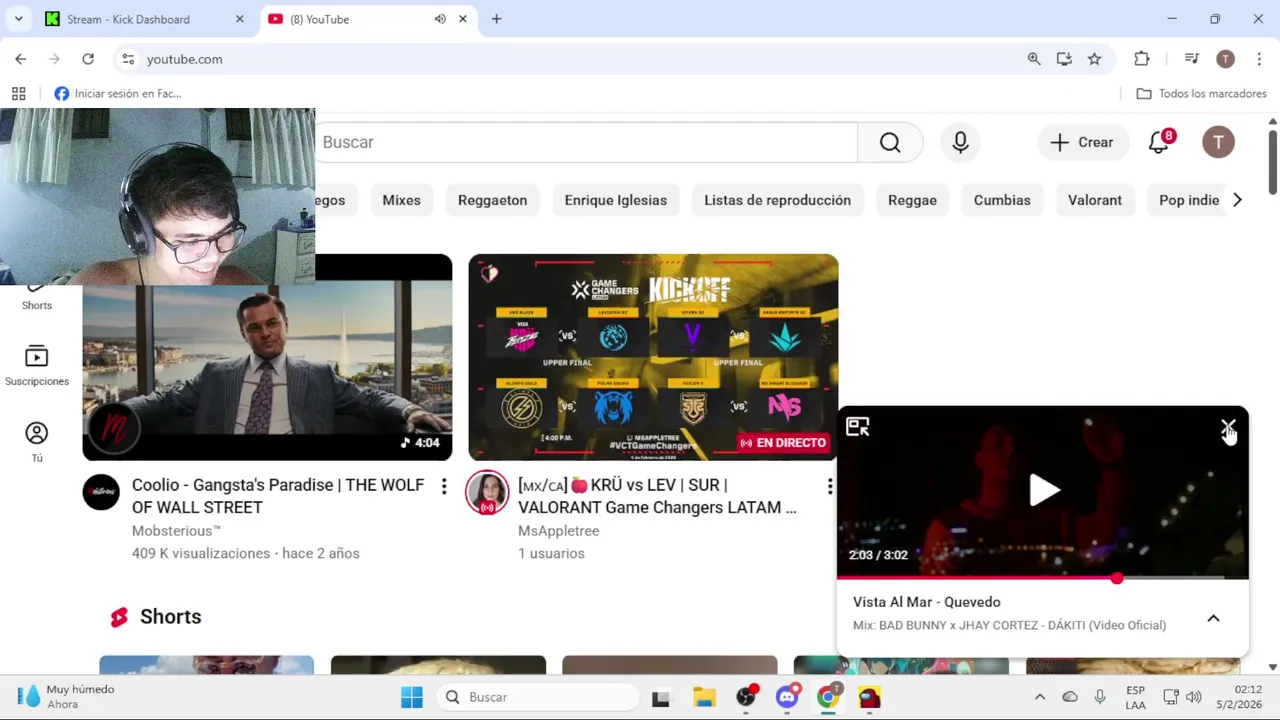Open the Suscripciones sidebar item
This screenshot has width=1280, height=720.
tap(37, 365)
